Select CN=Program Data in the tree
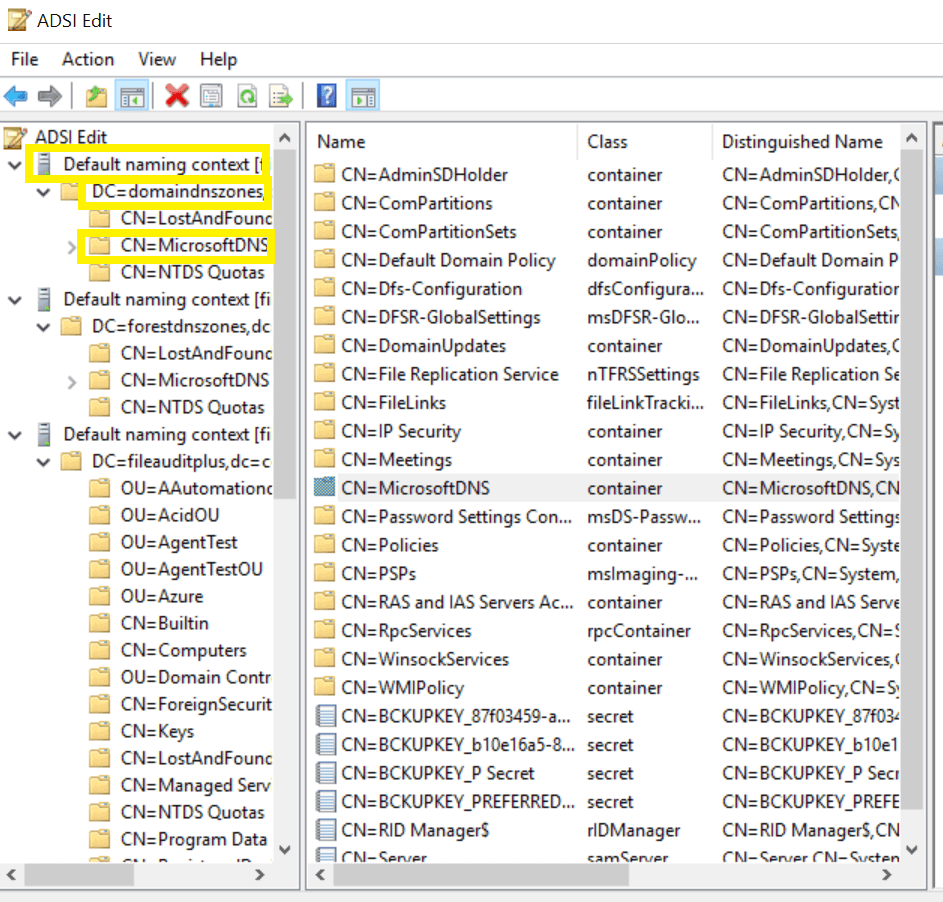The image size is (943, 902). [x=194, y=839]
